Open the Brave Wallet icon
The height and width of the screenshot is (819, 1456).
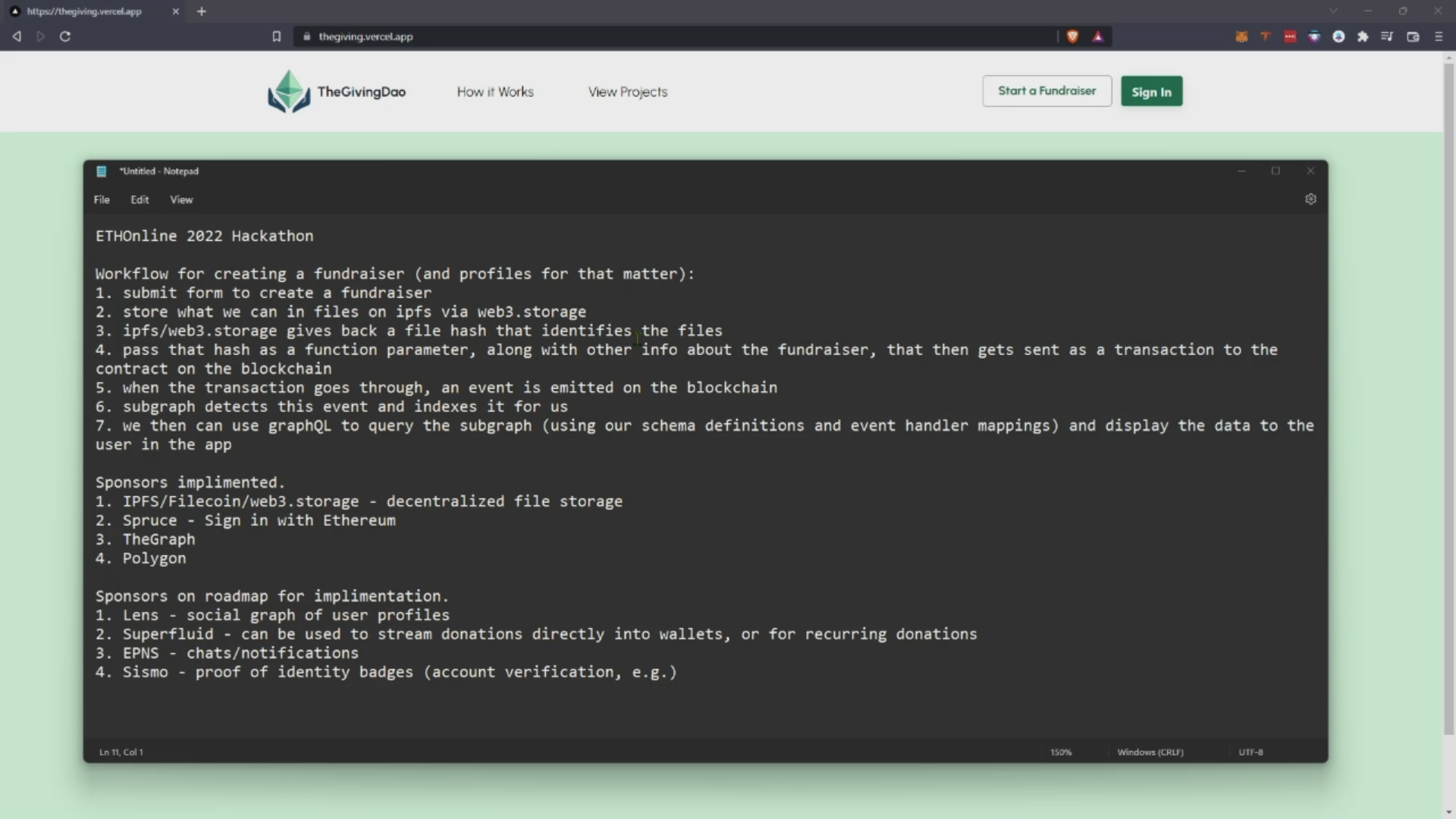[x=1413, y=36]
